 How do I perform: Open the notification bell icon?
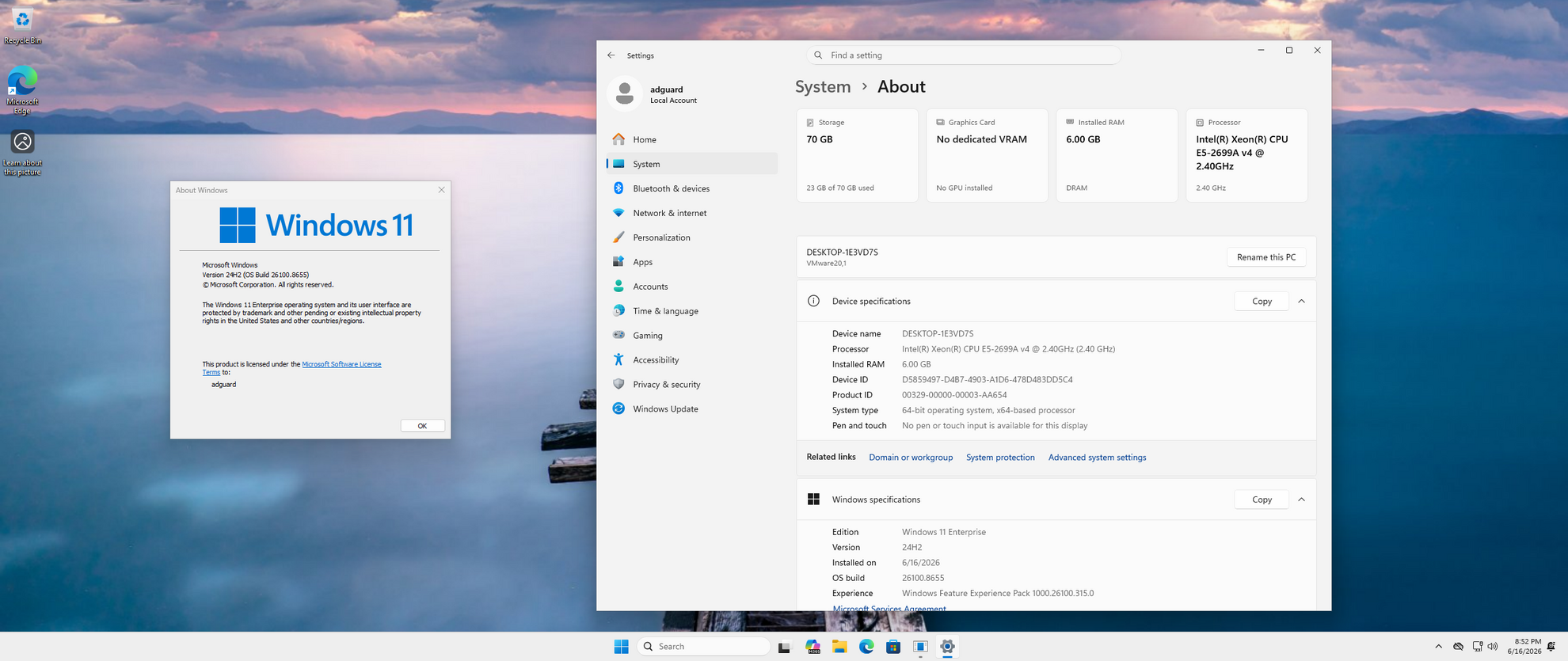point(1551,647)
